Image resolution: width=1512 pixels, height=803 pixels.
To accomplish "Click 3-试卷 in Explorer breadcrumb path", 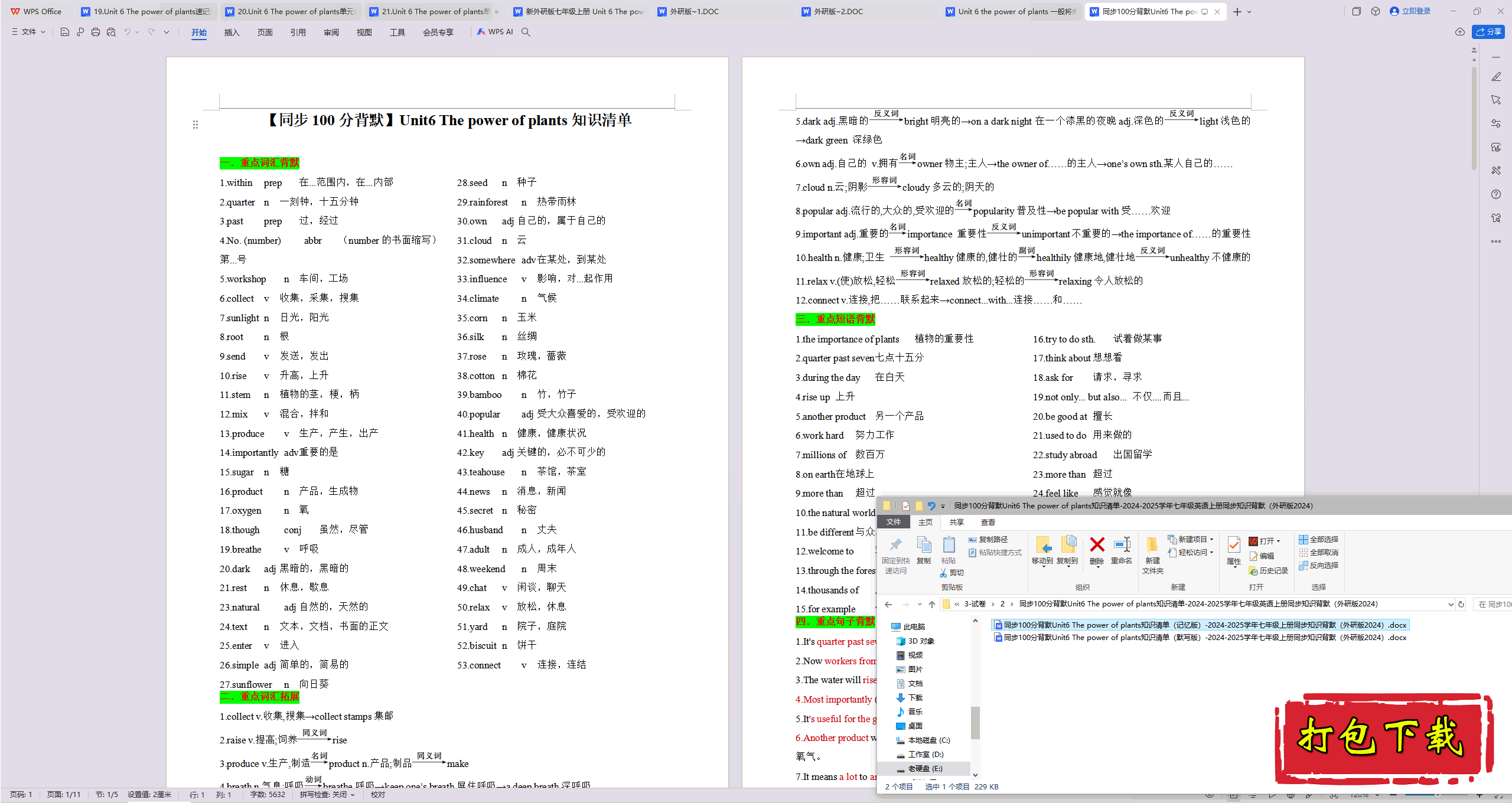I will [975, 604].
